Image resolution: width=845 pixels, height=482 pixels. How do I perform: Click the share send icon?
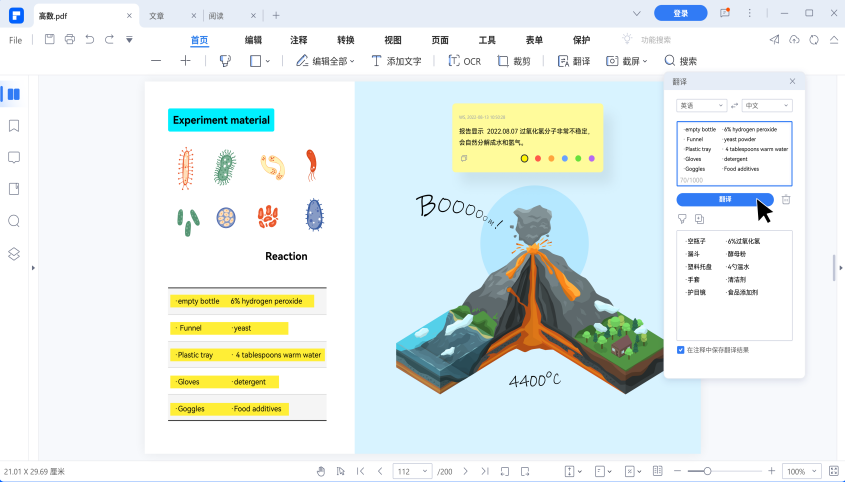[774, 39]
